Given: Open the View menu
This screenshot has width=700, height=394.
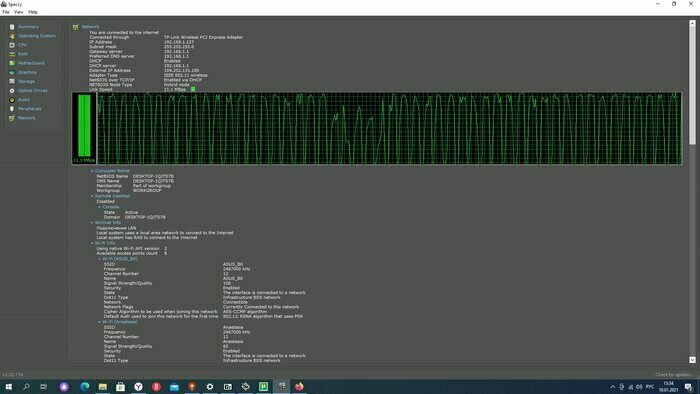Looking at the screenshot, I should point(18,12).
